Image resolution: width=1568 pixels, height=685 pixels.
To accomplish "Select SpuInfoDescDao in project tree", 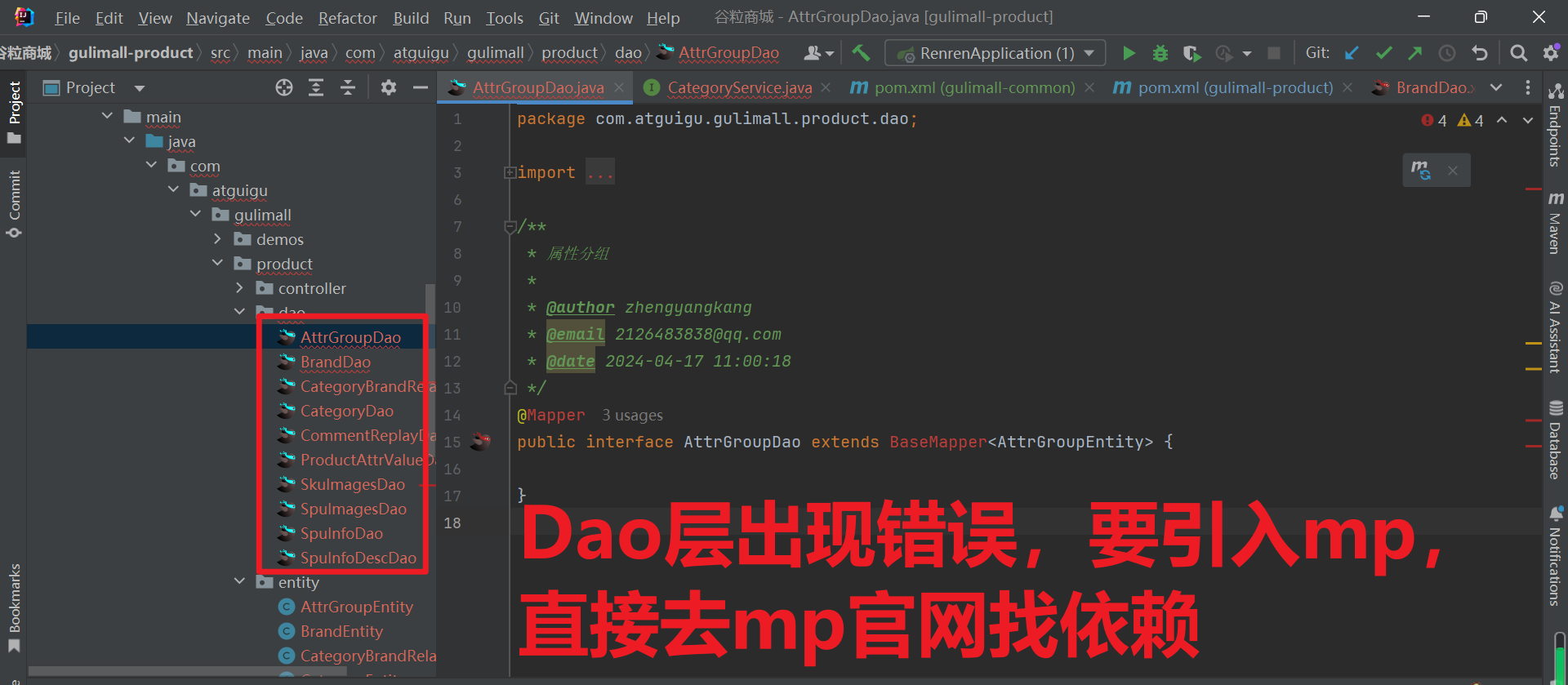I will click(x=358, y=558).
